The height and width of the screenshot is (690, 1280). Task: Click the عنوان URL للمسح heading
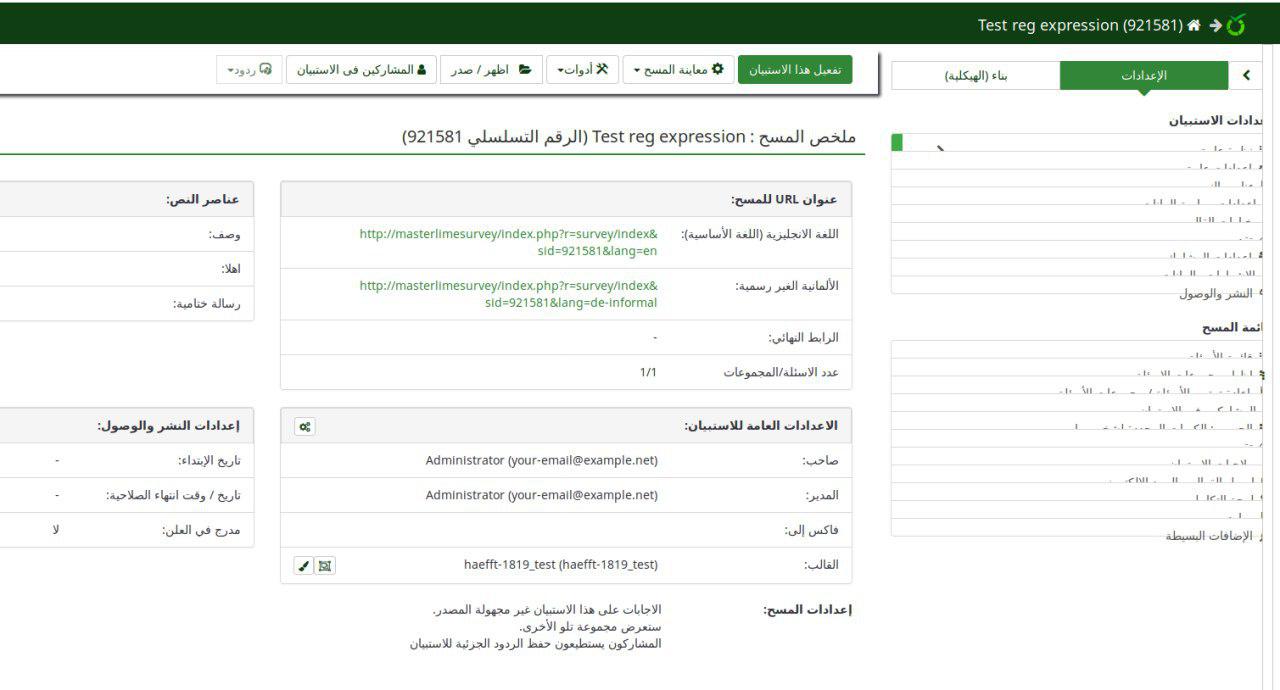[x=784, y=200]
